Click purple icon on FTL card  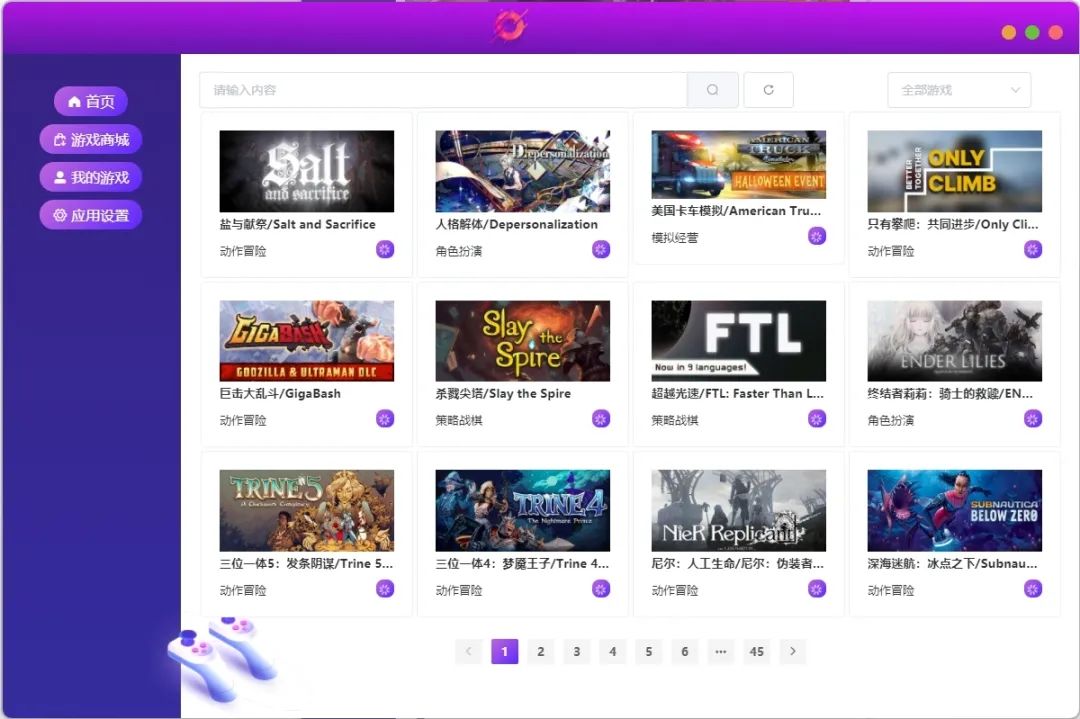817,419
